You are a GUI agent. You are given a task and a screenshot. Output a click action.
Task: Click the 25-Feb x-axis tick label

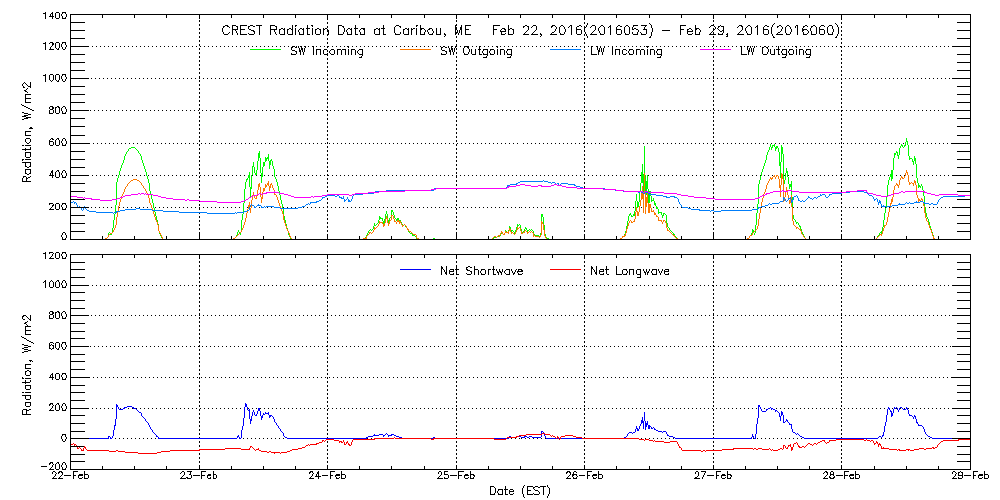[x=456, y=477]
